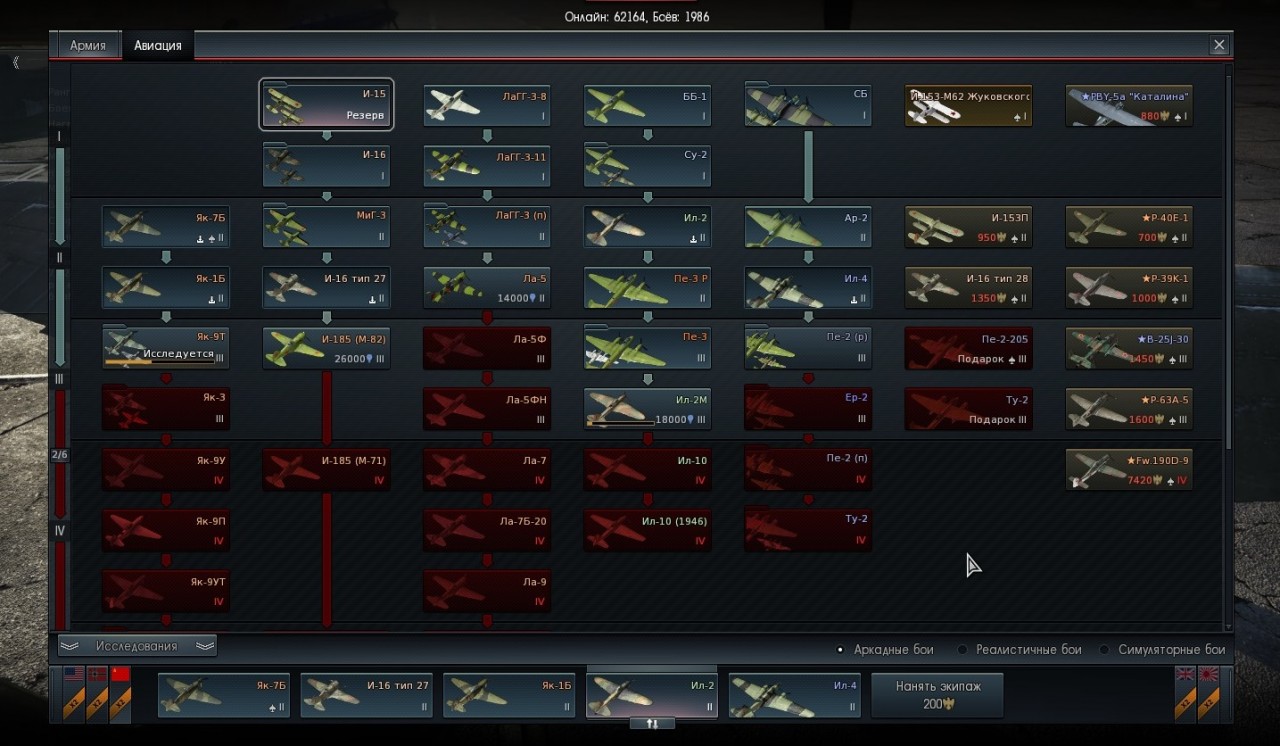Enable Симуляторные бои mode
Viewport: 1280px width, 746px height.
tap(1163, 650)
